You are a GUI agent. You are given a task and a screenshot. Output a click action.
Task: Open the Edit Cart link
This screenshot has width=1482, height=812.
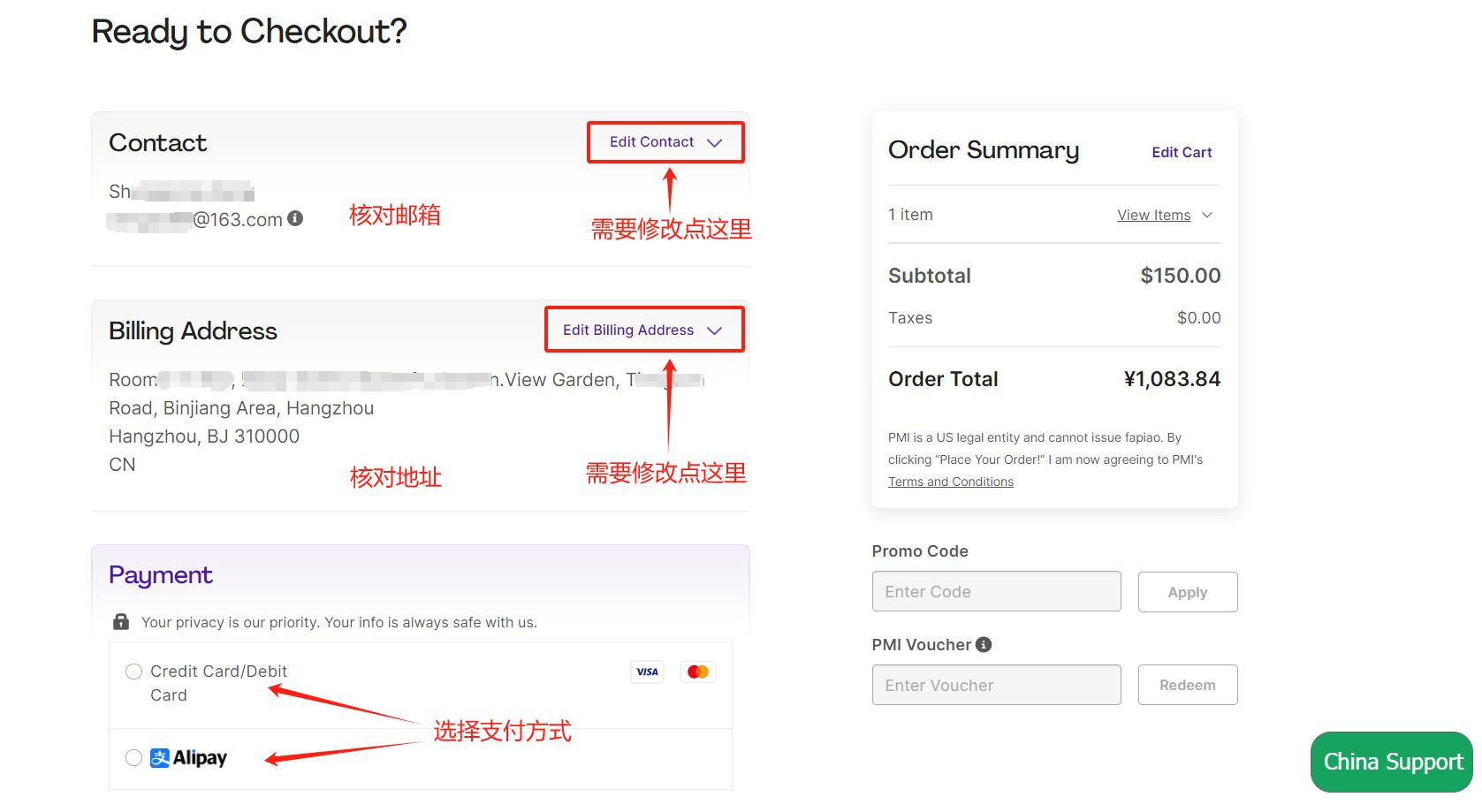point(1182,153)
